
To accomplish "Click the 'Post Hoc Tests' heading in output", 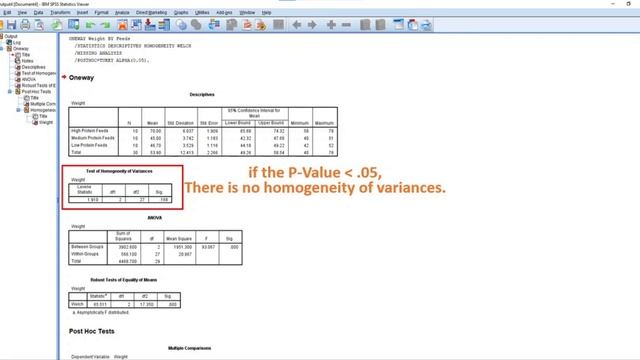I will (x=92, y=331).
